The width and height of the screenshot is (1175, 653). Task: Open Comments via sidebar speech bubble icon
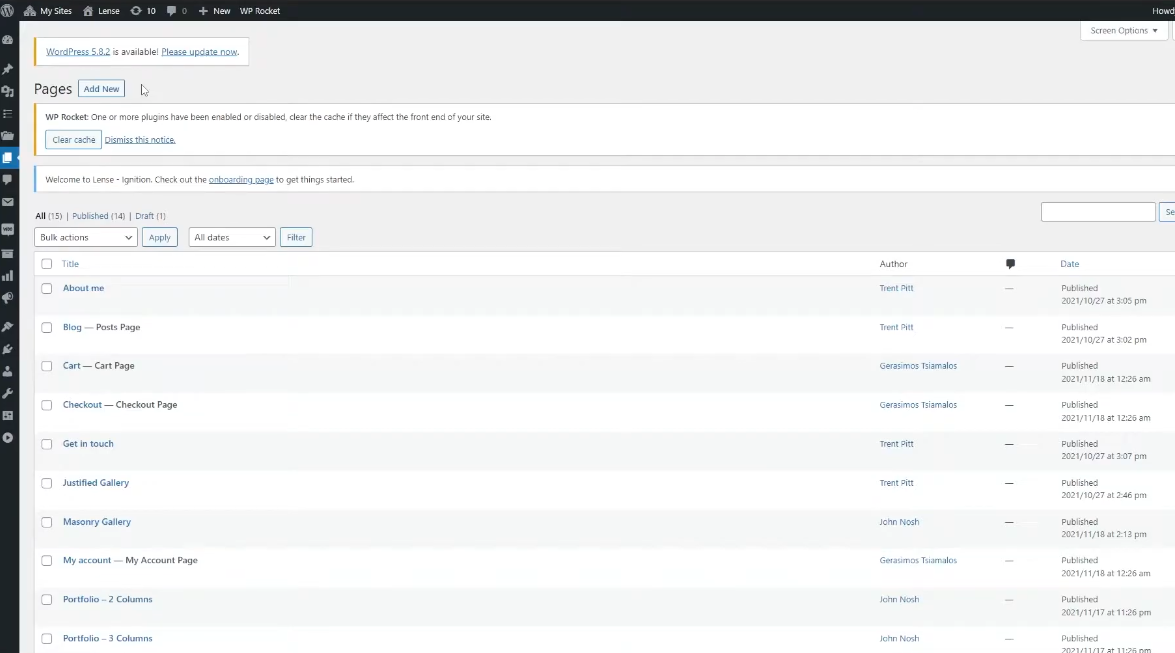(x=8, y=180)
